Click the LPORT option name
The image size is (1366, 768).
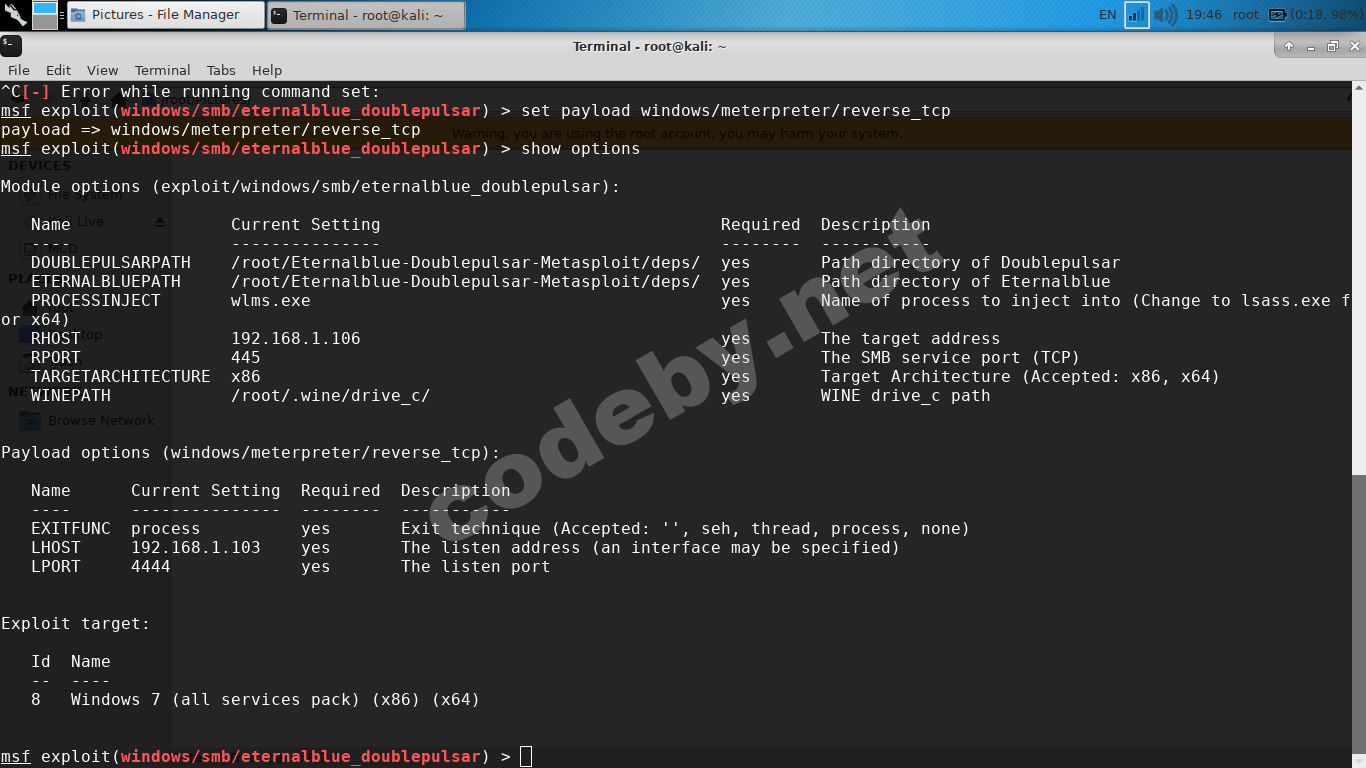coord(56,566)
